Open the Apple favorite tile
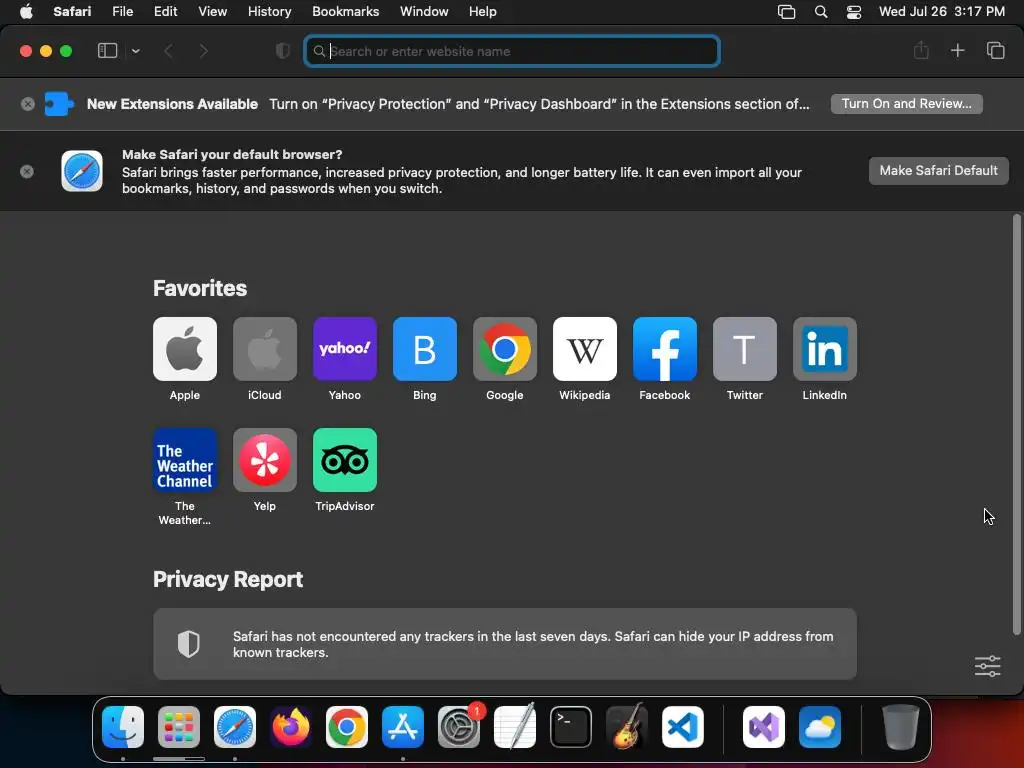Viewport: 1024px width, 768px height. click(x=185, y=349)
